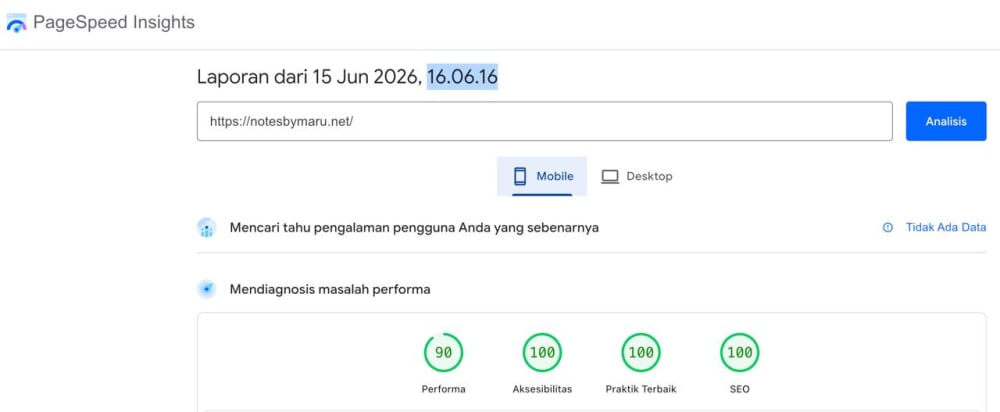Click the Performa label

click(443, 388)
